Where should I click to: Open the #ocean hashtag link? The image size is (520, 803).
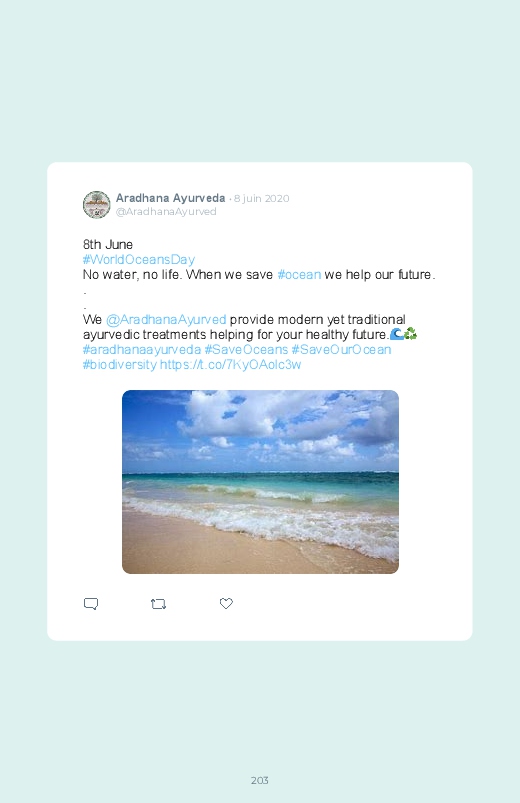pyautogui.click(x=299, y=274)
